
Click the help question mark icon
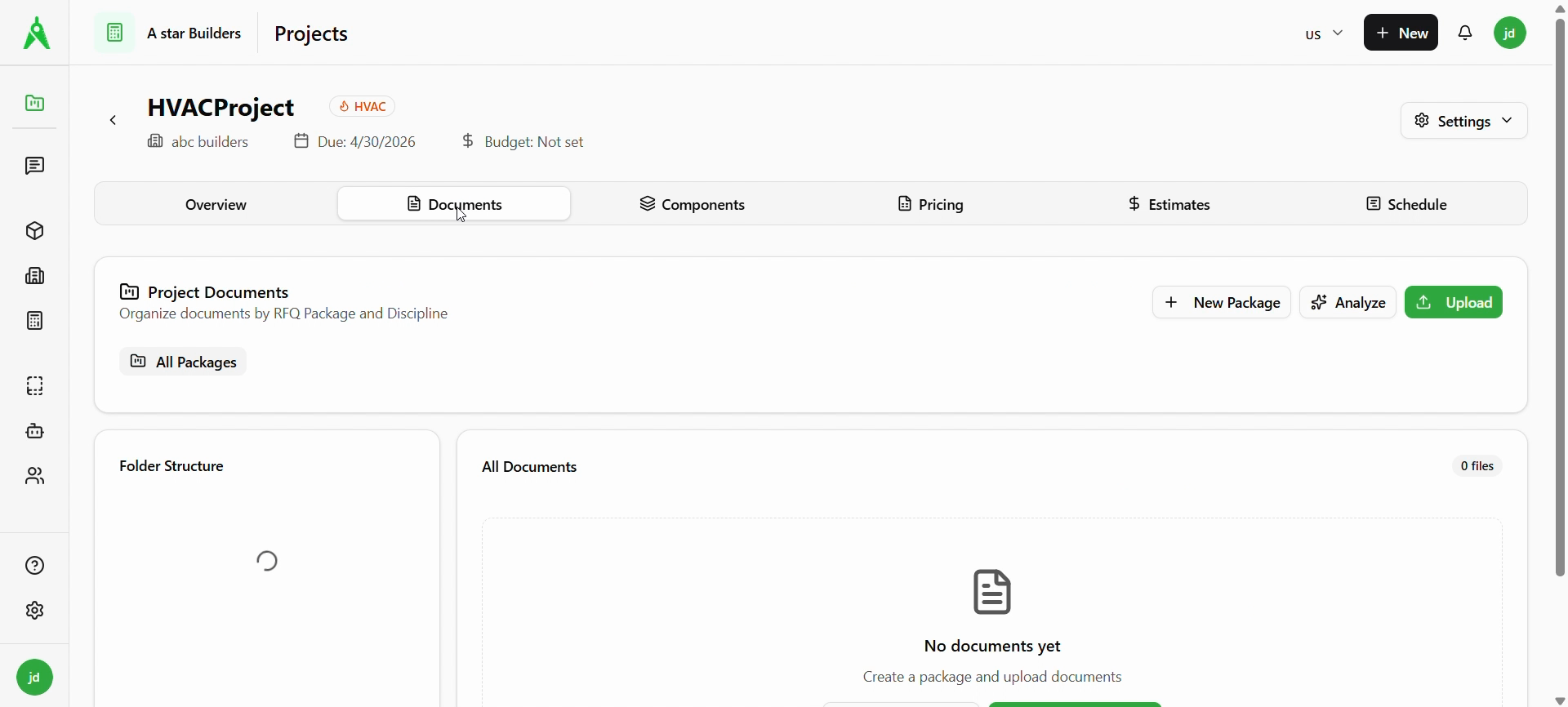(34, 566)
